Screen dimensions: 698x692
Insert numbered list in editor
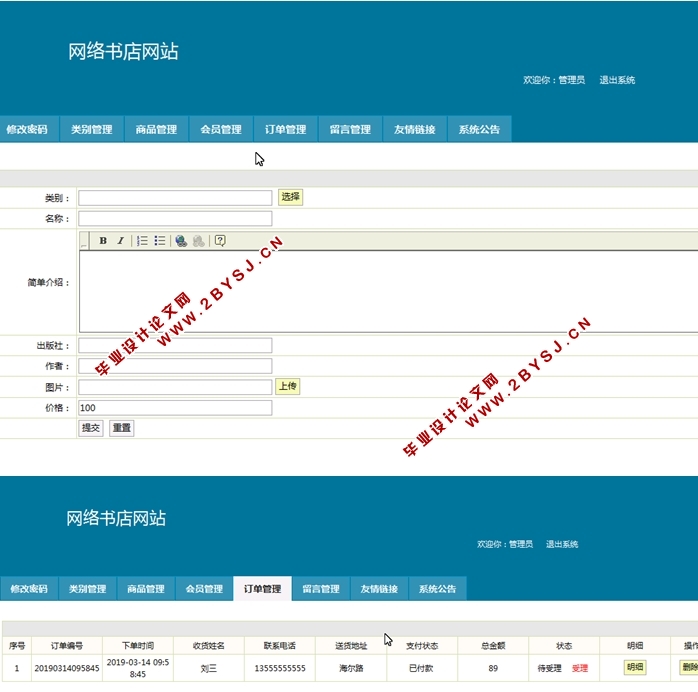(x=142, y=241)
